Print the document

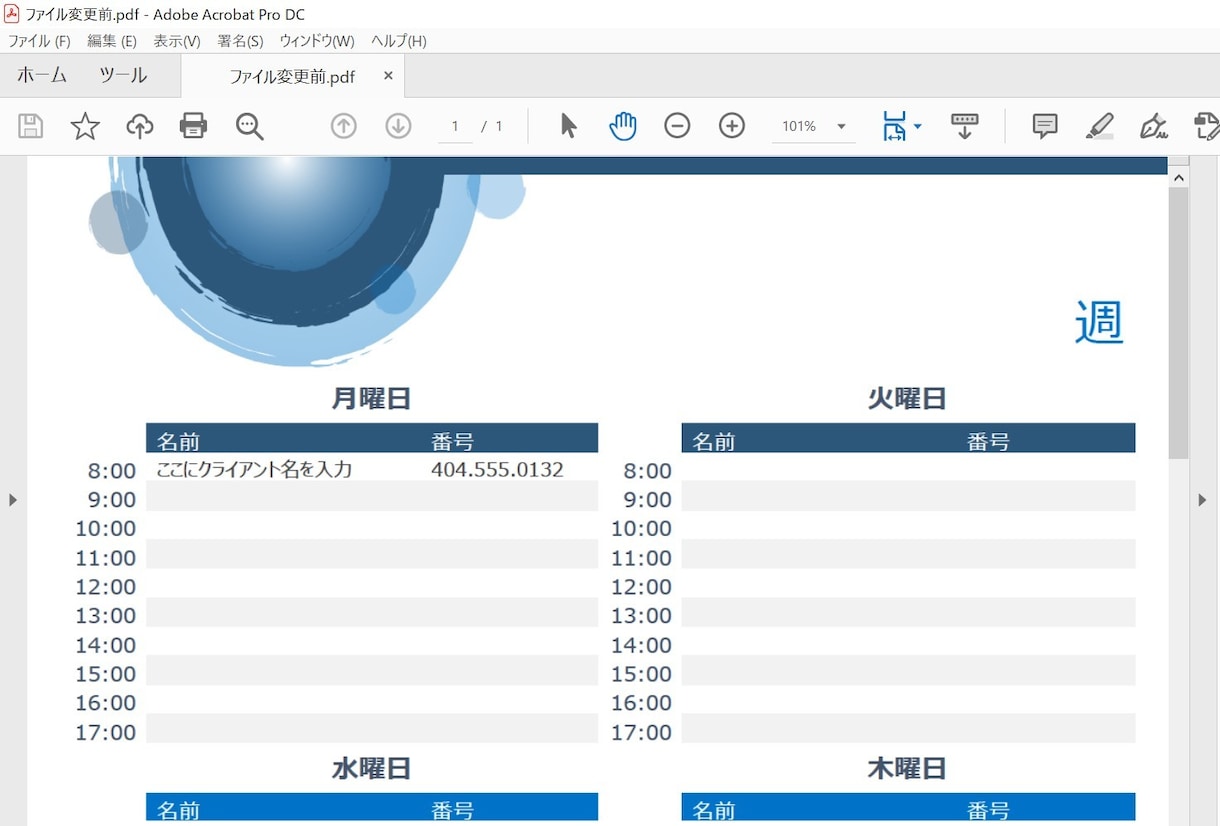pyautogui.click(x=193, y=126)
